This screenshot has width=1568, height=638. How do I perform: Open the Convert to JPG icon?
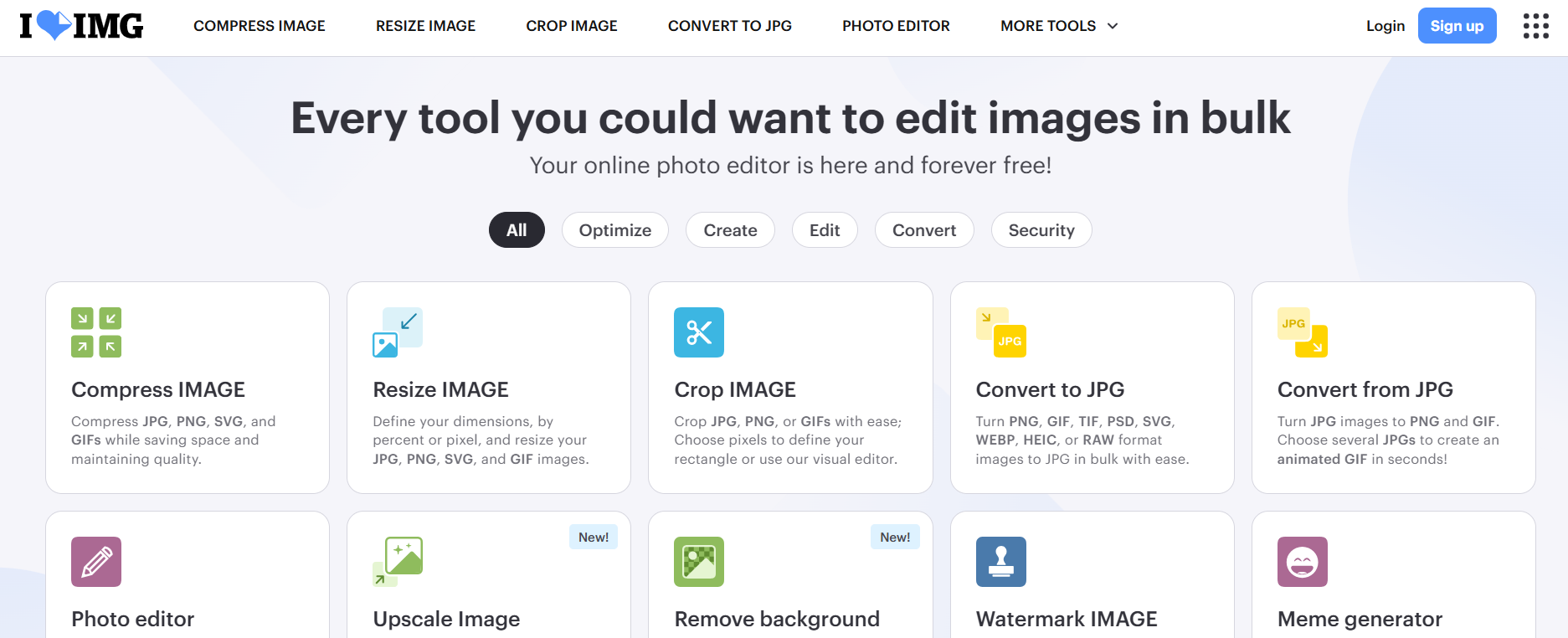click(1001, 332)
